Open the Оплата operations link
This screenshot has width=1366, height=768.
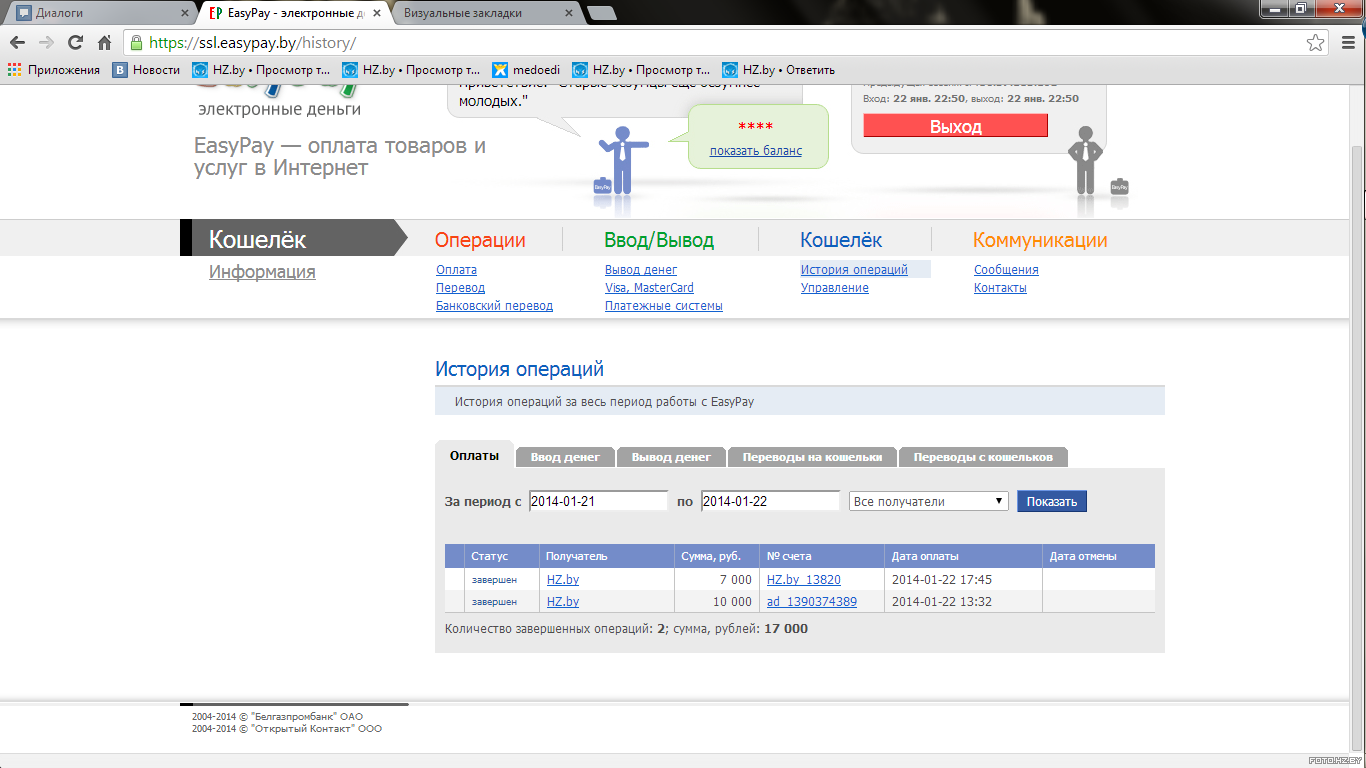456,270
